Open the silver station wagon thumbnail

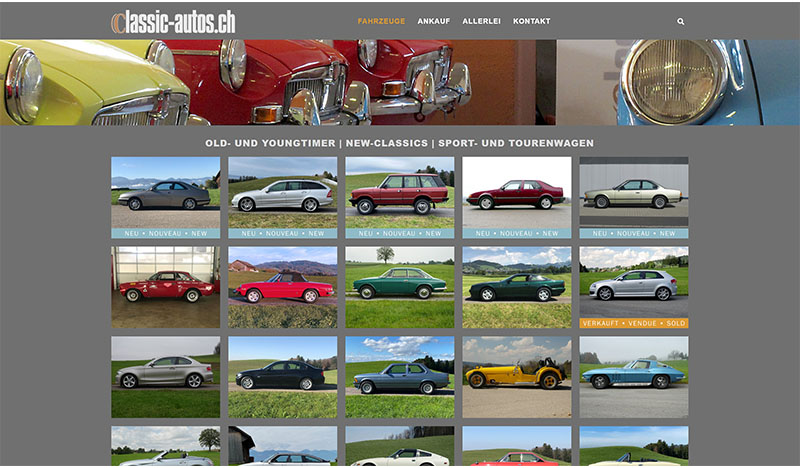[x=283, y=198]
